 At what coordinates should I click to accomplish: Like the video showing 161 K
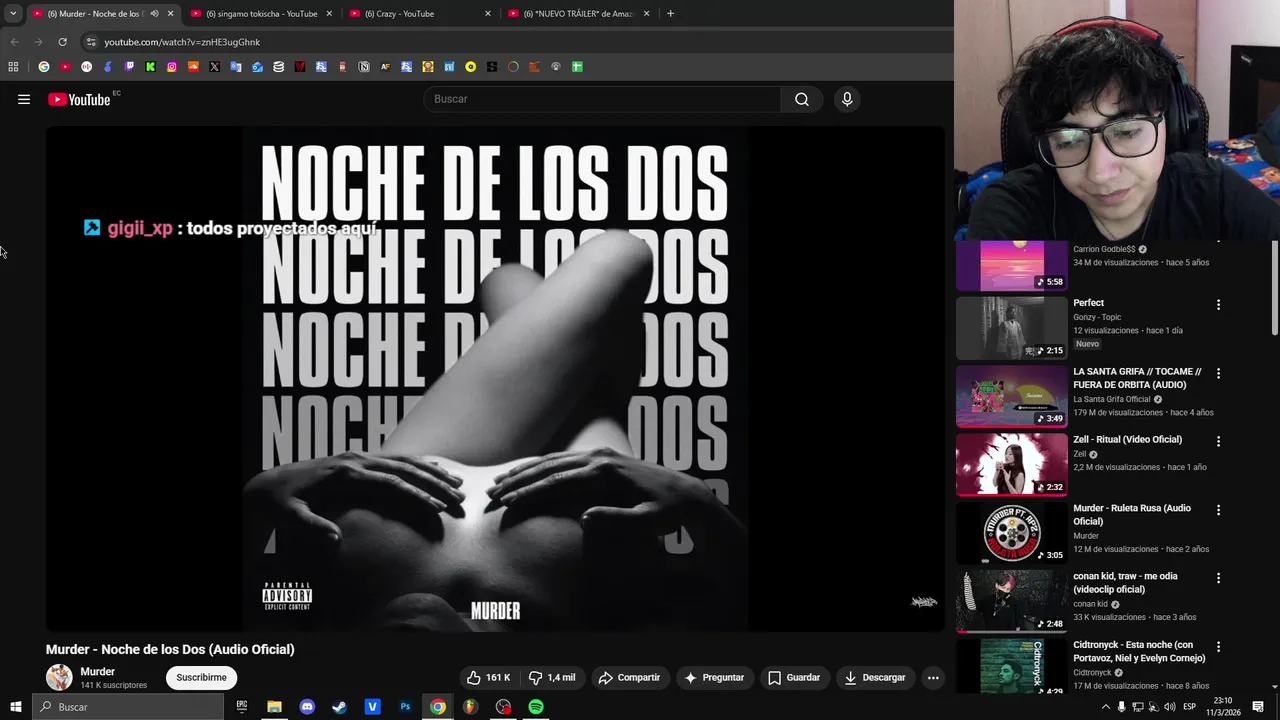[488, 677]
